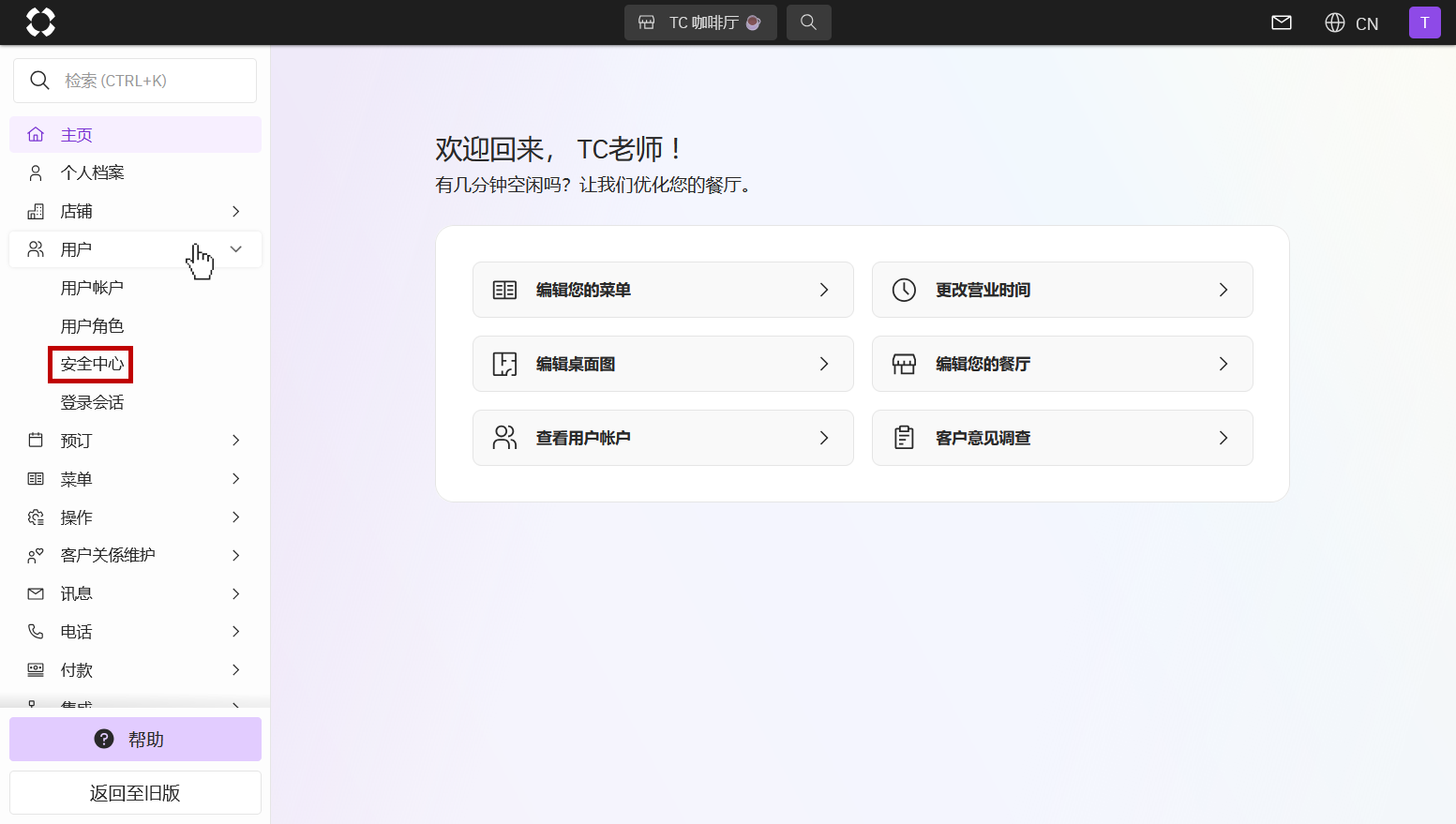1456x824 pixels.
Task: Open the 查看用户帐户 card
Action: [663, 438]
